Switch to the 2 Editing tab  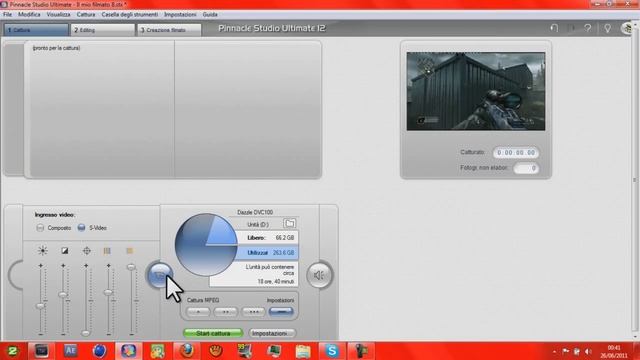[x=102, y=30]
